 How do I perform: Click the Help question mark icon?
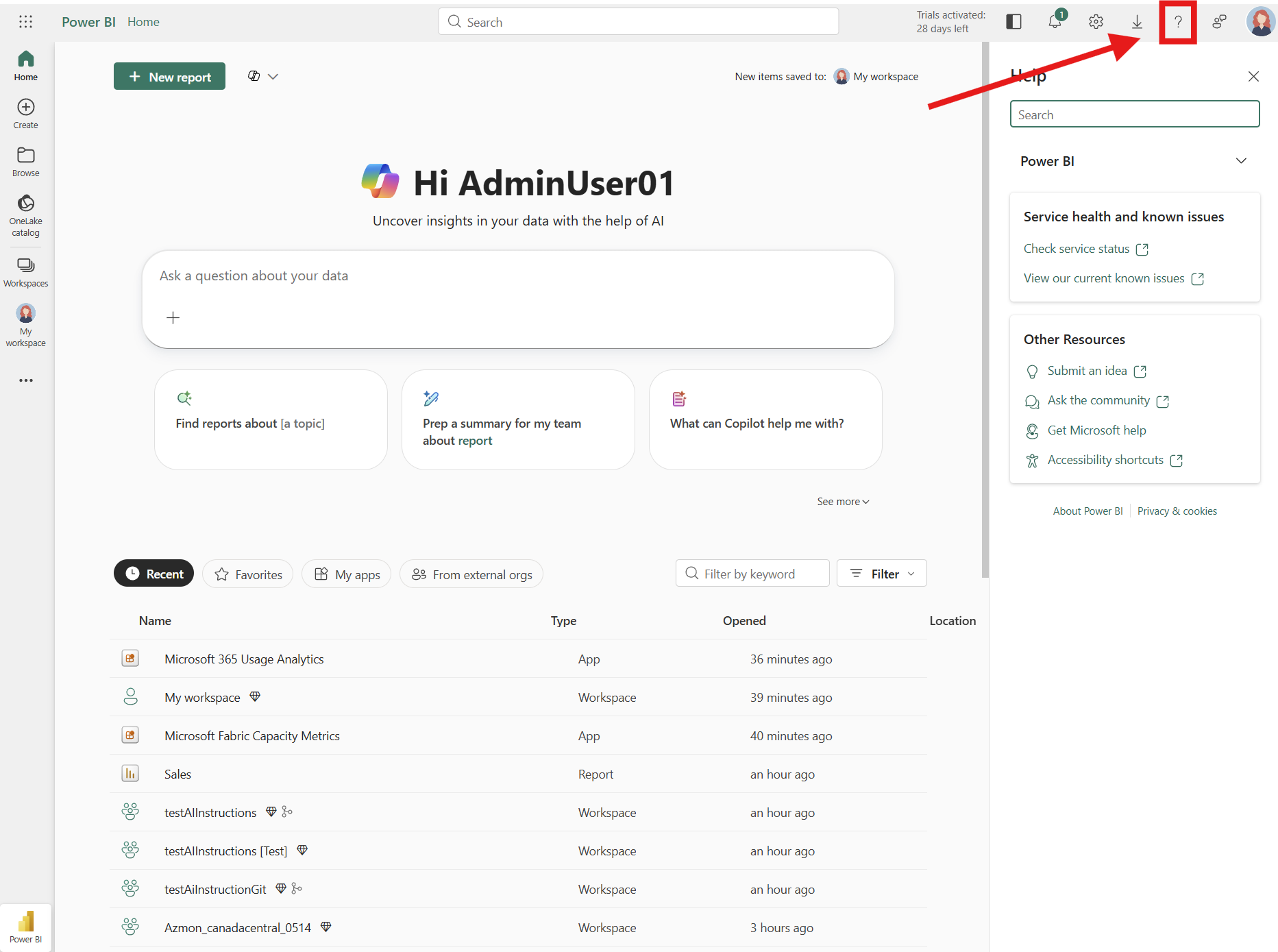tap(1178, 22)
